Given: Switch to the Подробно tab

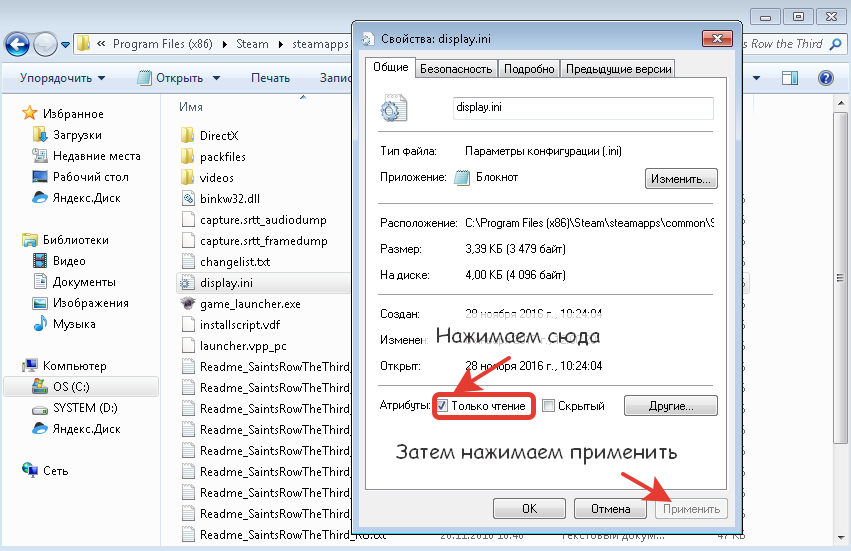Looking at the screenshot, I should (529, 69).
